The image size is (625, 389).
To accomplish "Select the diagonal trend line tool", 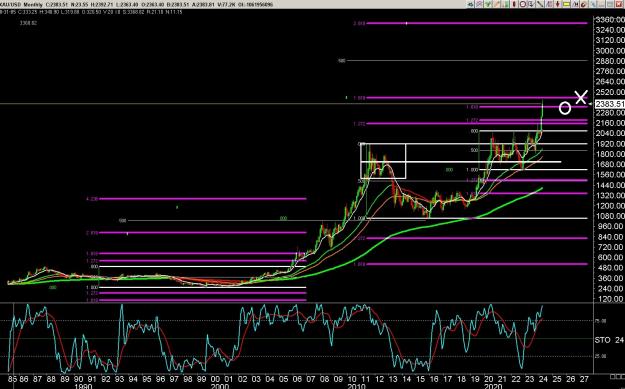I will point(540,4).
